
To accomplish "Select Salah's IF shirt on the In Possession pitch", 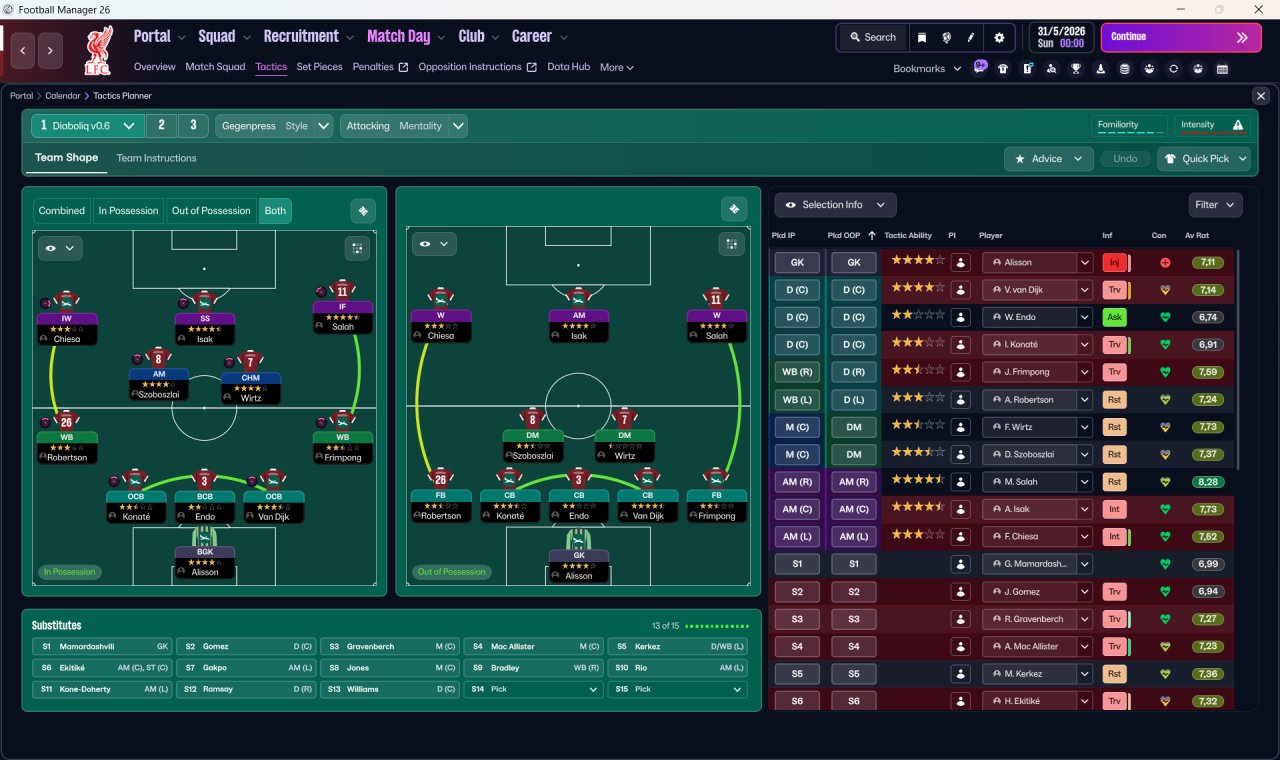I will 343,290.
